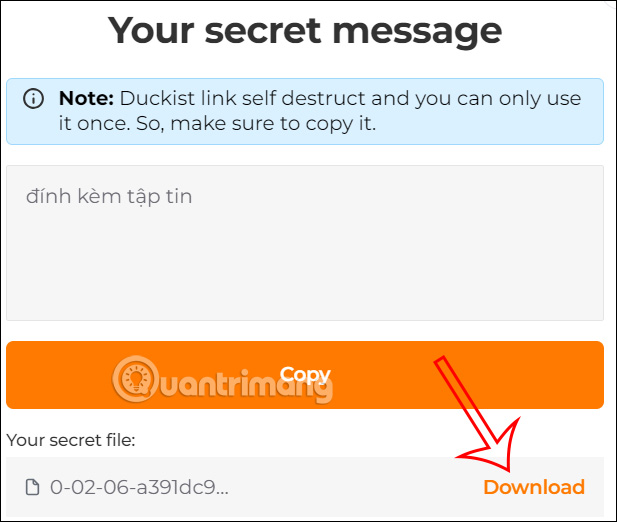Viewport: 617px width, 522px height.
Task: Click the "Your secret message" heading
Action: coord(305,31)
